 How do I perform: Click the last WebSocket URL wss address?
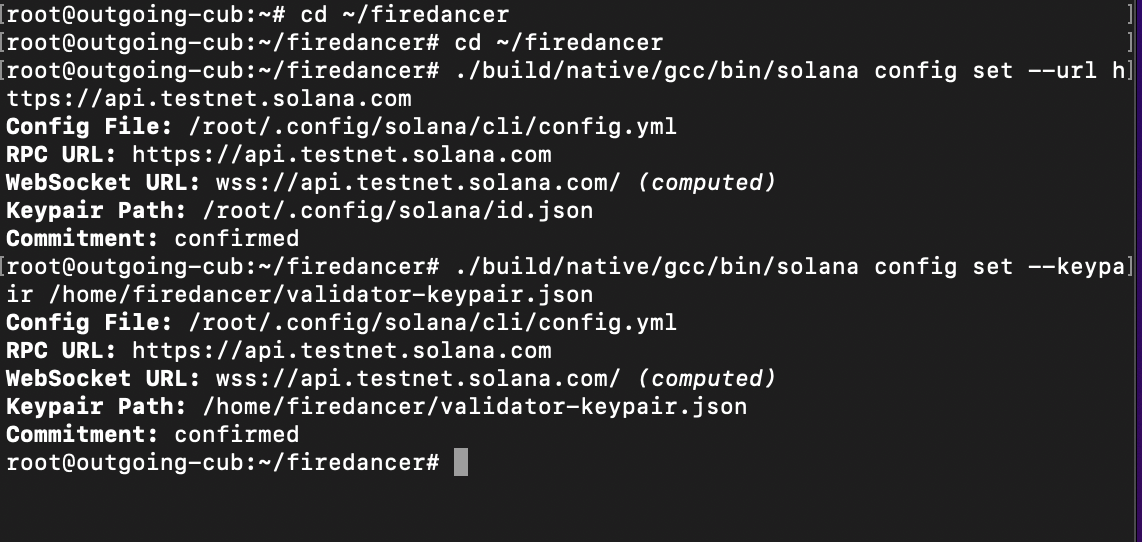(418, 379)
